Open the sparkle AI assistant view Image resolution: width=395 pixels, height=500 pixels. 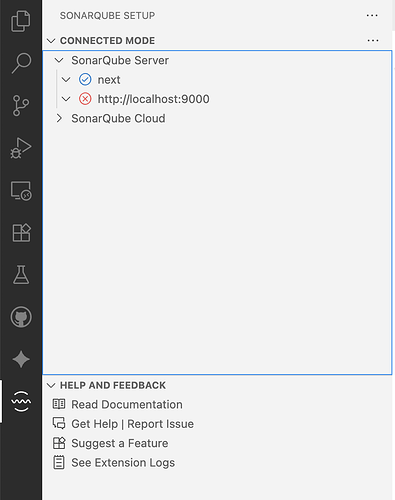pos(21,359)
